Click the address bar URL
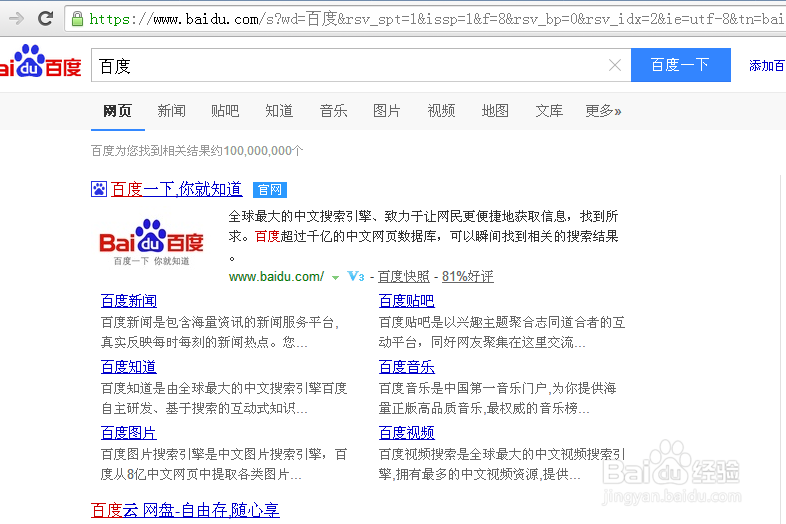 (436, 19)
